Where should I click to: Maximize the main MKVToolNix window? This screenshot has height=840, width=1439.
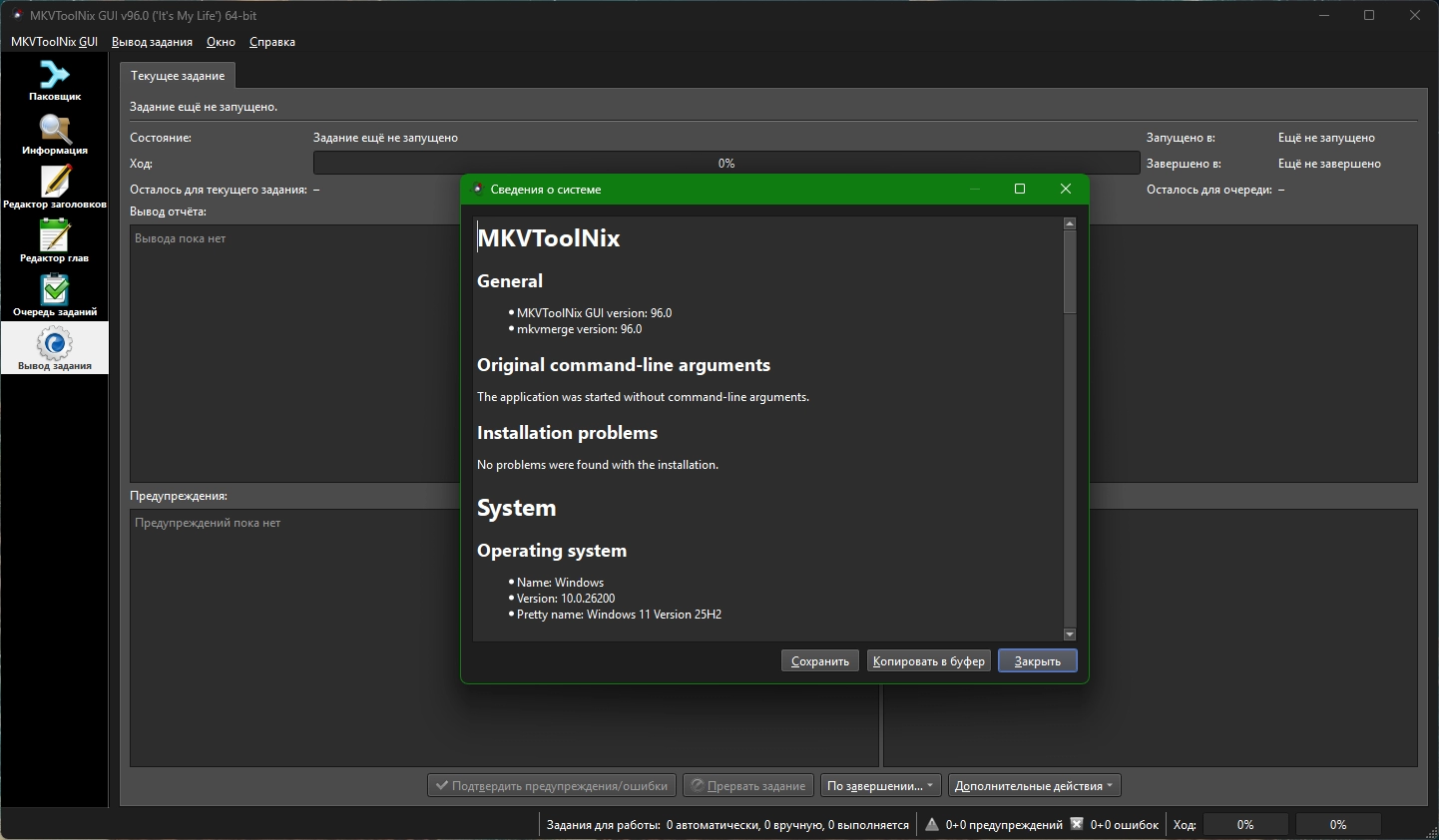point(1369,15)
